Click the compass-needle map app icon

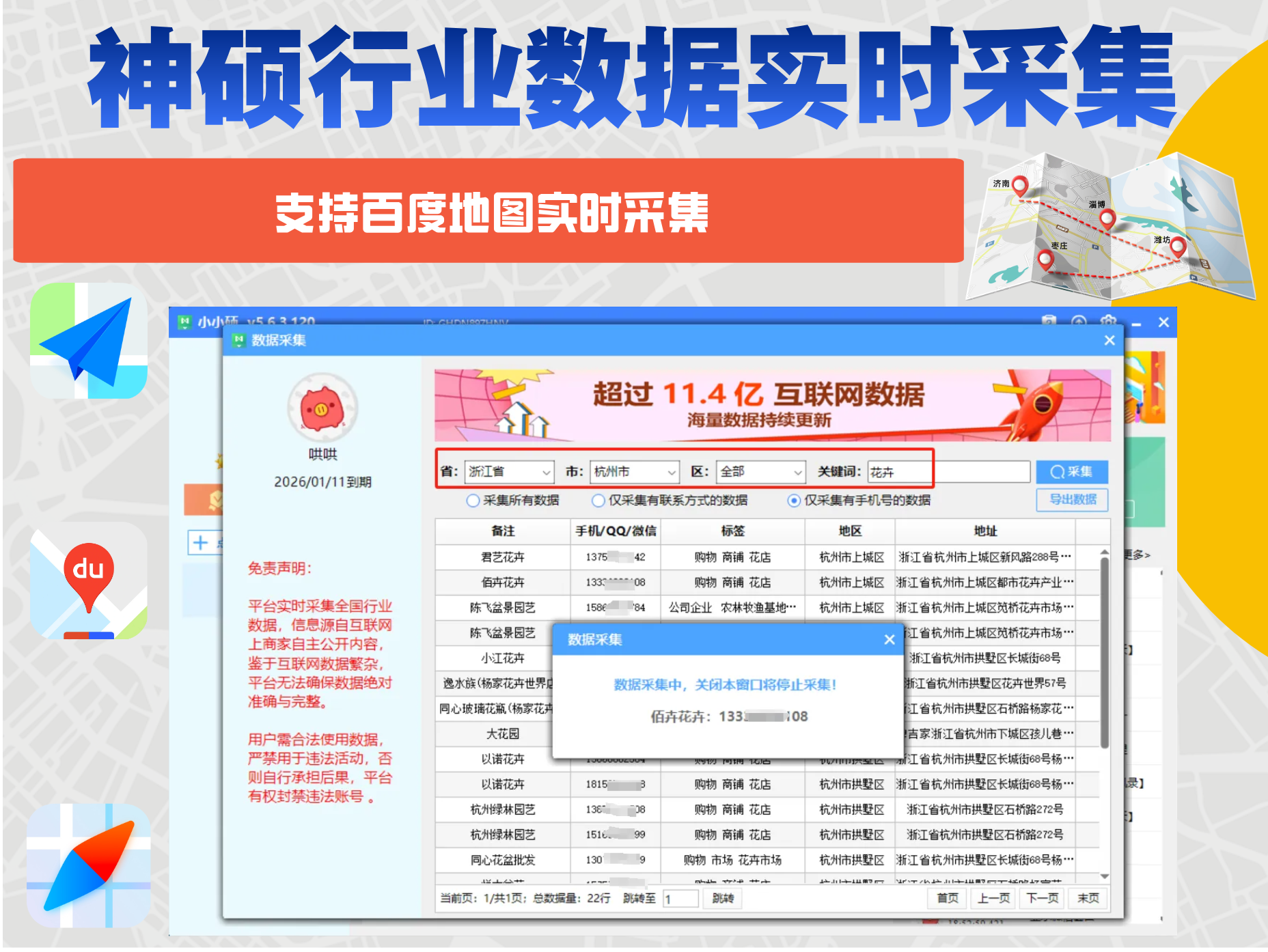(89, 866)
